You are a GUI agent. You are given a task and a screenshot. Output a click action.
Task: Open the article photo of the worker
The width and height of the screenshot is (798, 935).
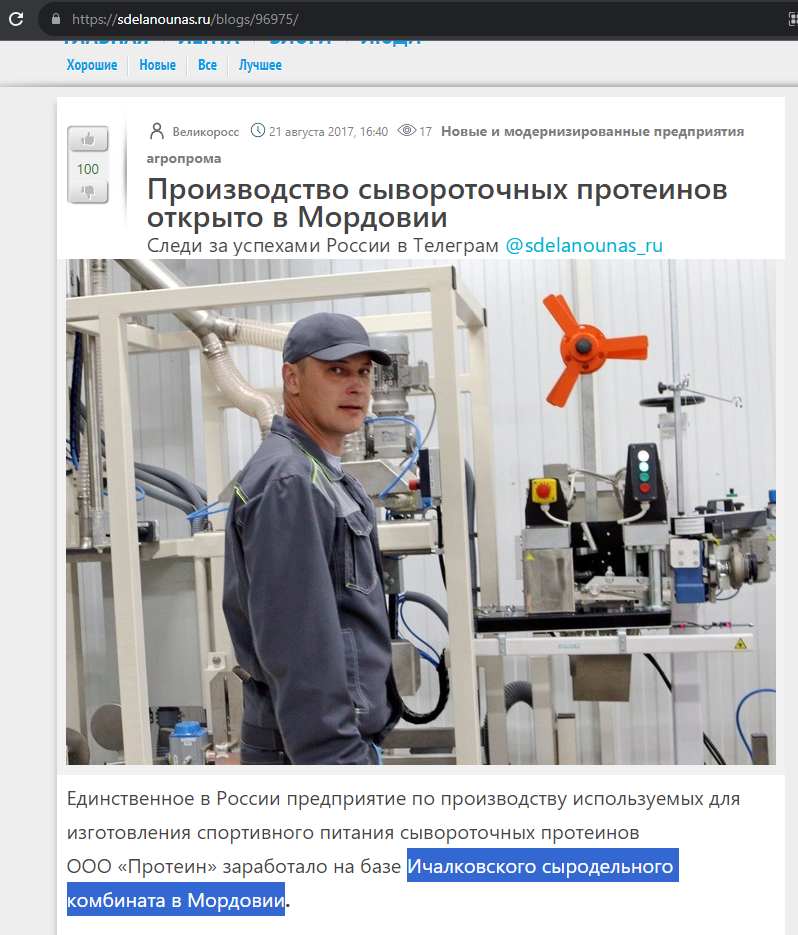click(420, 512)
